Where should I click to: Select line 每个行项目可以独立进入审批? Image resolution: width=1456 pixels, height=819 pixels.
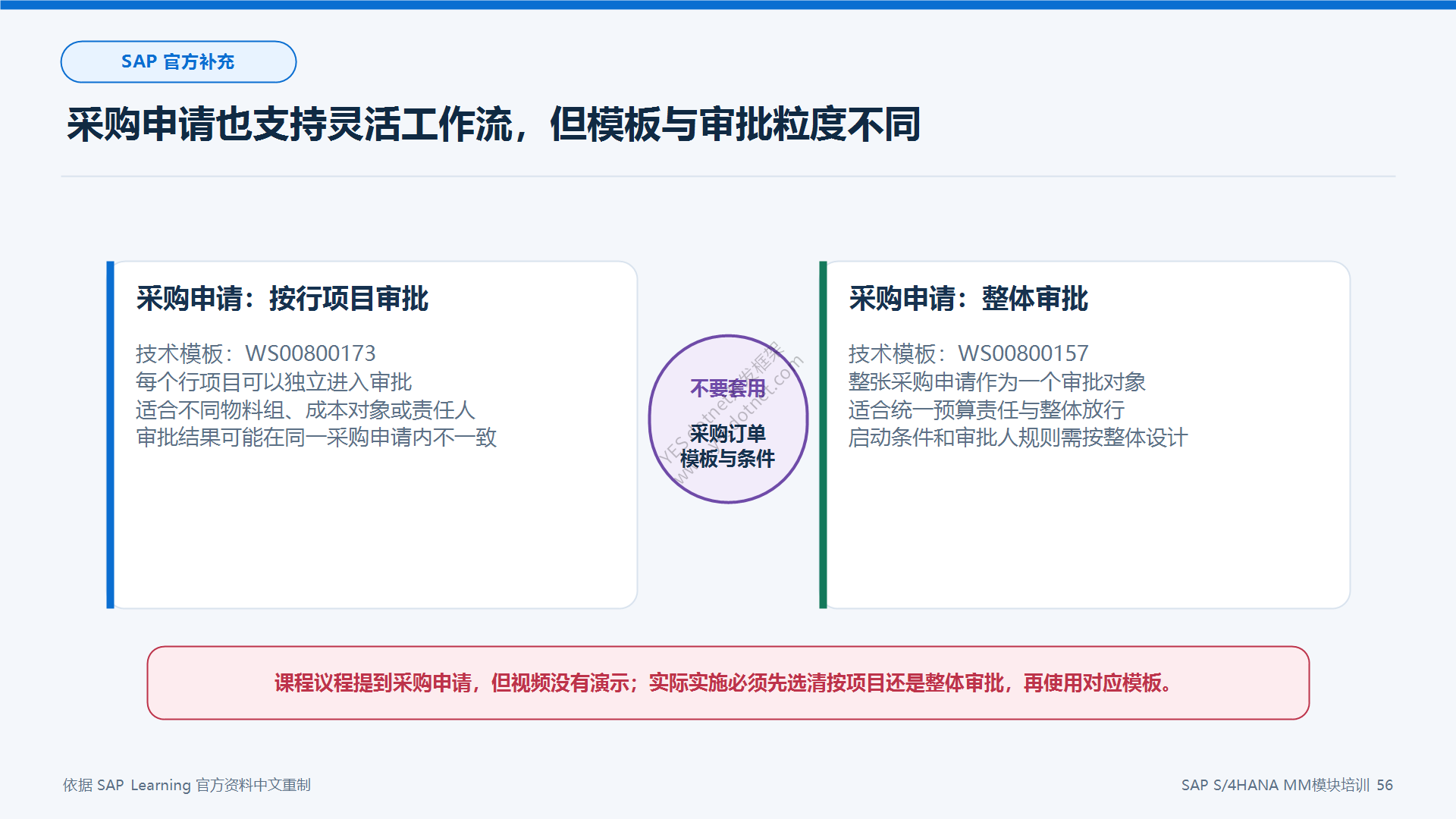[274, 381]
